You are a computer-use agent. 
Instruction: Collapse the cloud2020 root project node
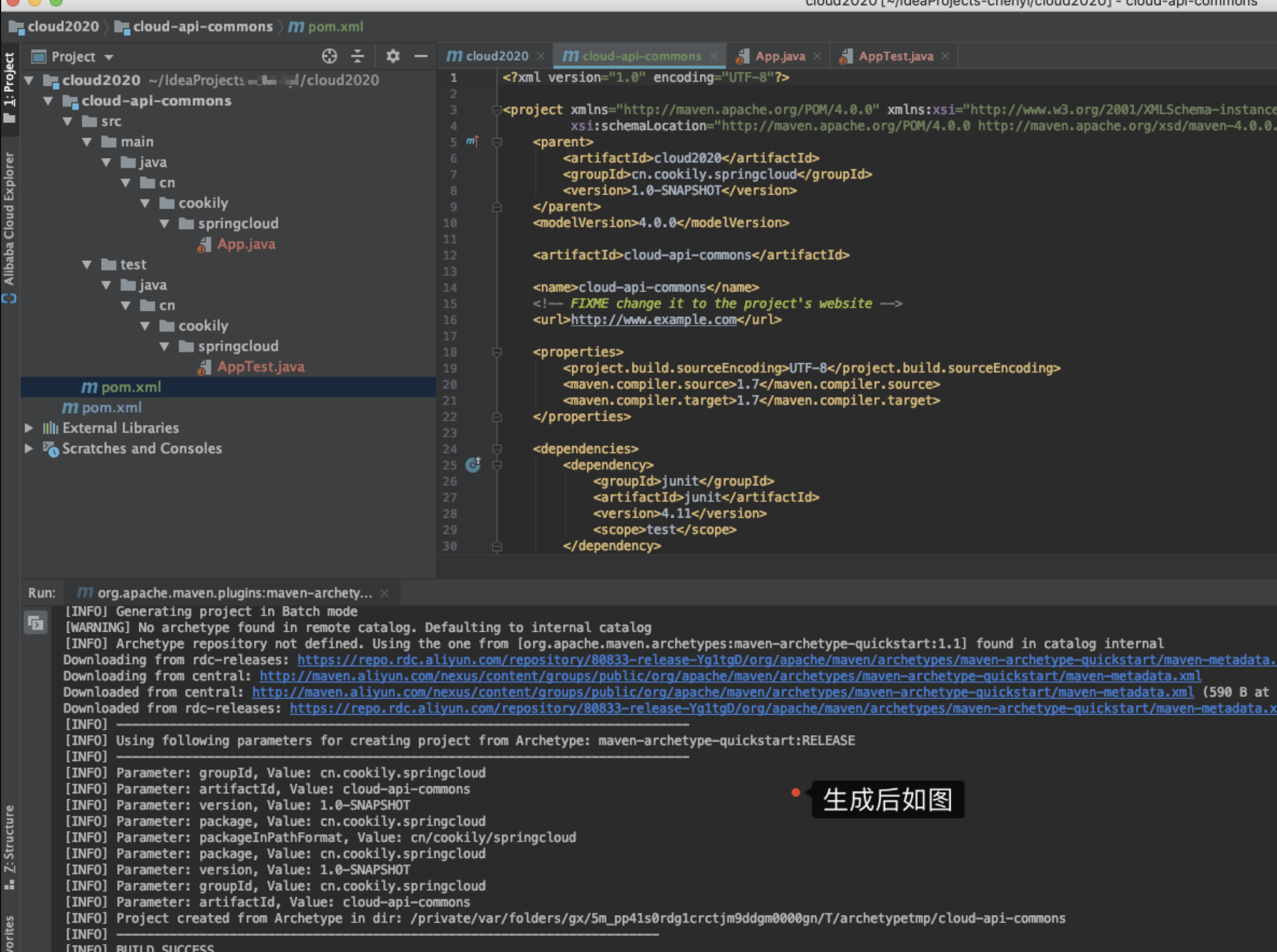click(29, 80)
